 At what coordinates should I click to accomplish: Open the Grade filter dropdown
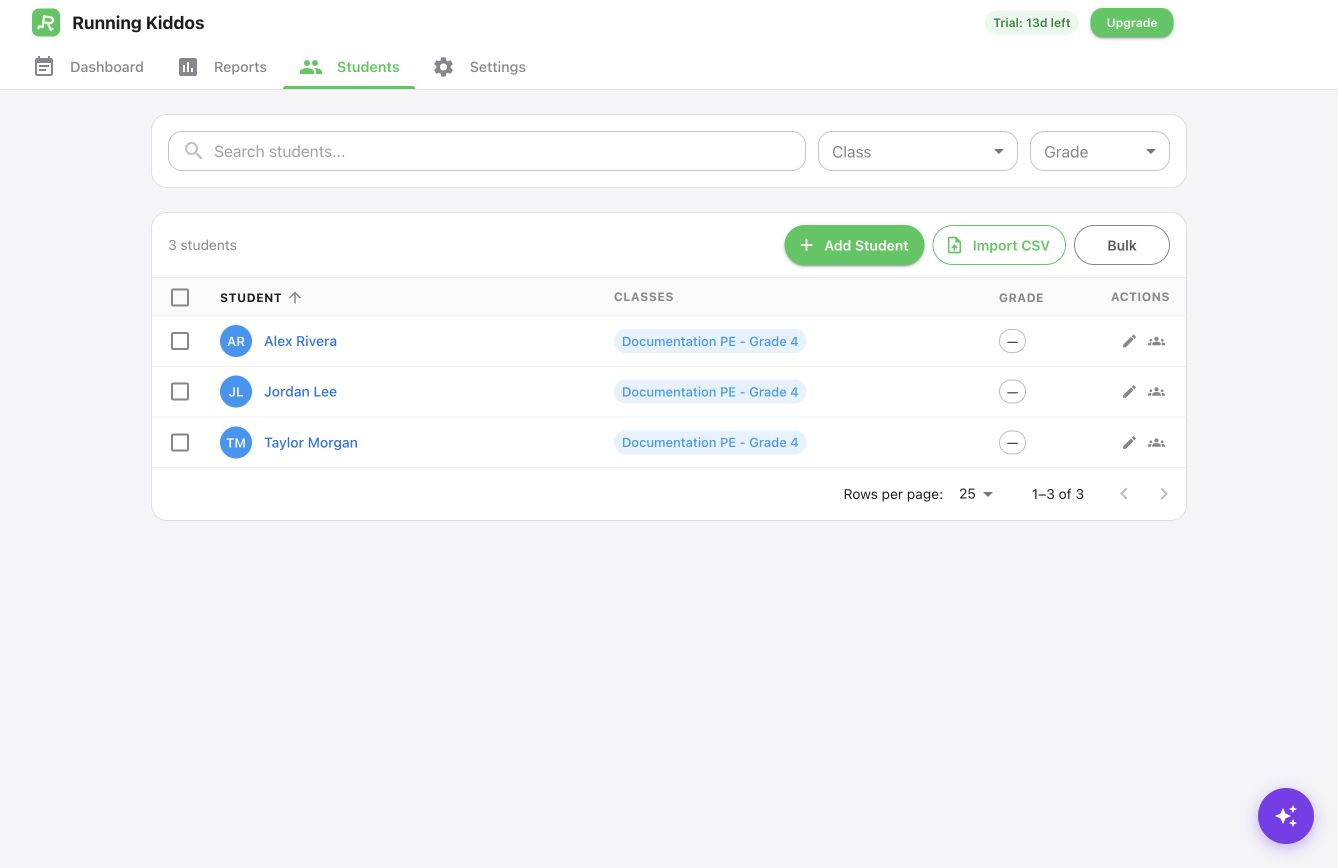click(1100, 151)
